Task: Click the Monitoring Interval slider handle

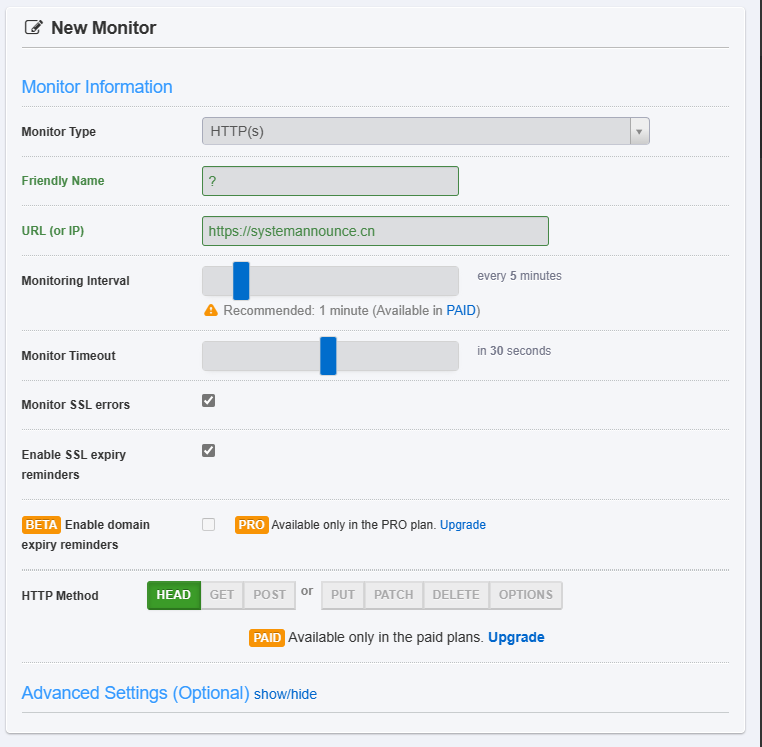Action: 241,281
